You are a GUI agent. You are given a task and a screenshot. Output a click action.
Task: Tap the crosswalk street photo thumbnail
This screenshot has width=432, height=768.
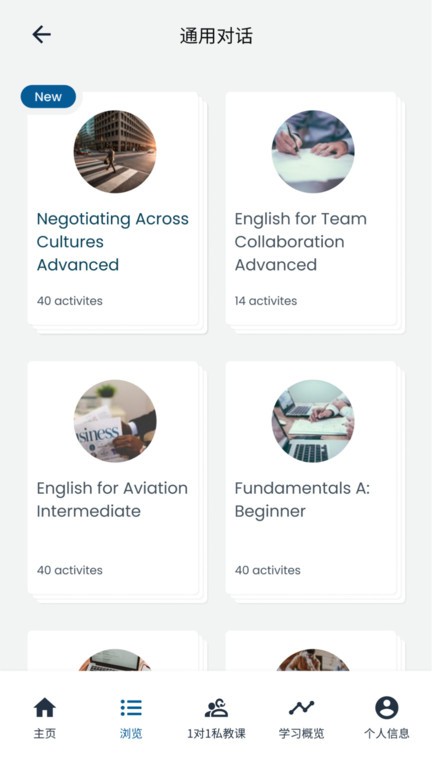pos(115,151)
